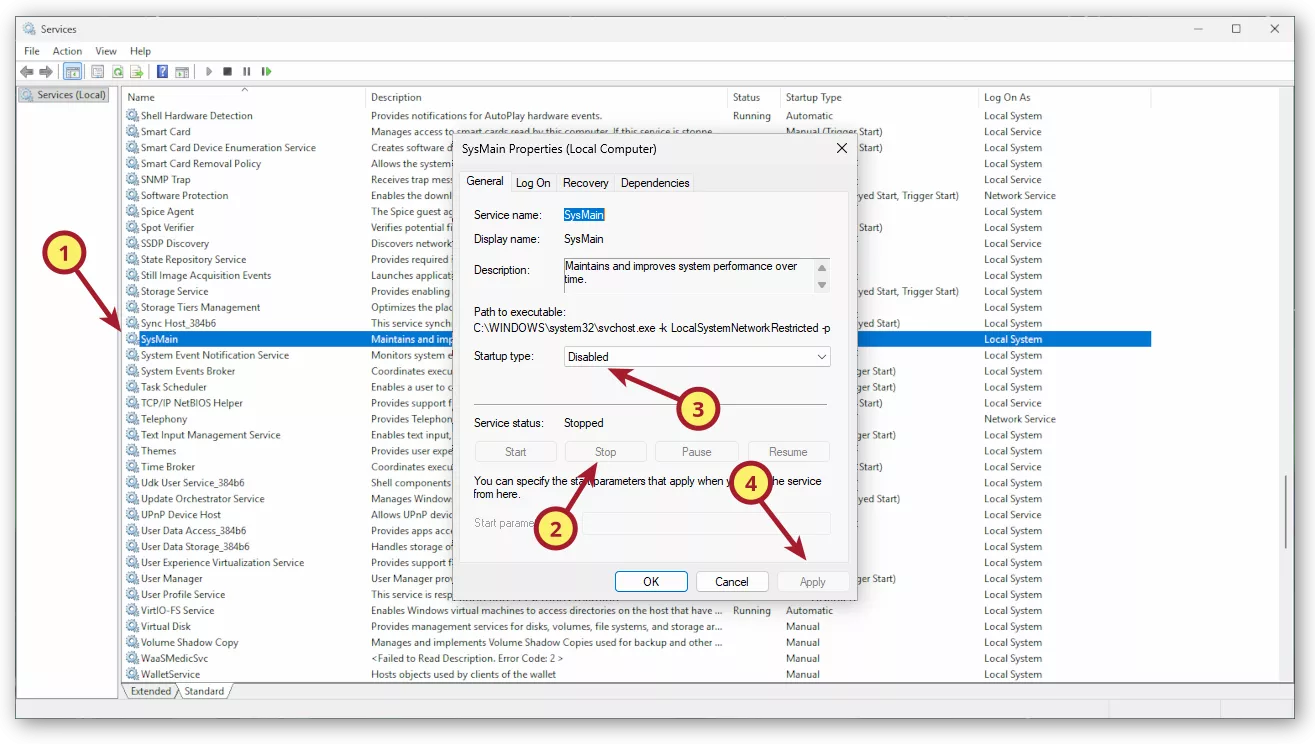
Task: Click the Show/Hide Console Tree icon
Action: tap(73, 71)
